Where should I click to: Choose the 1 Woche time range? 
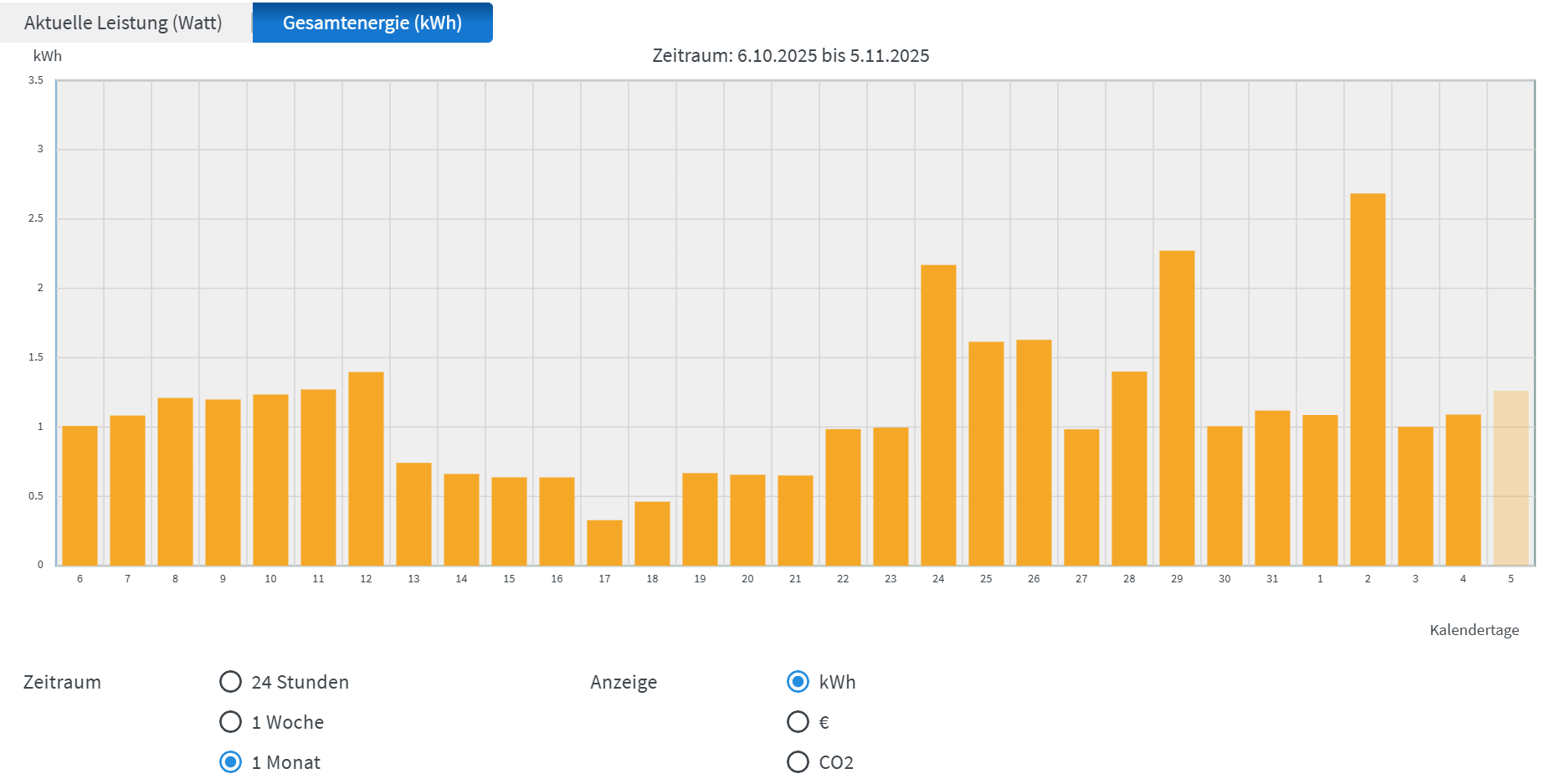231,722
